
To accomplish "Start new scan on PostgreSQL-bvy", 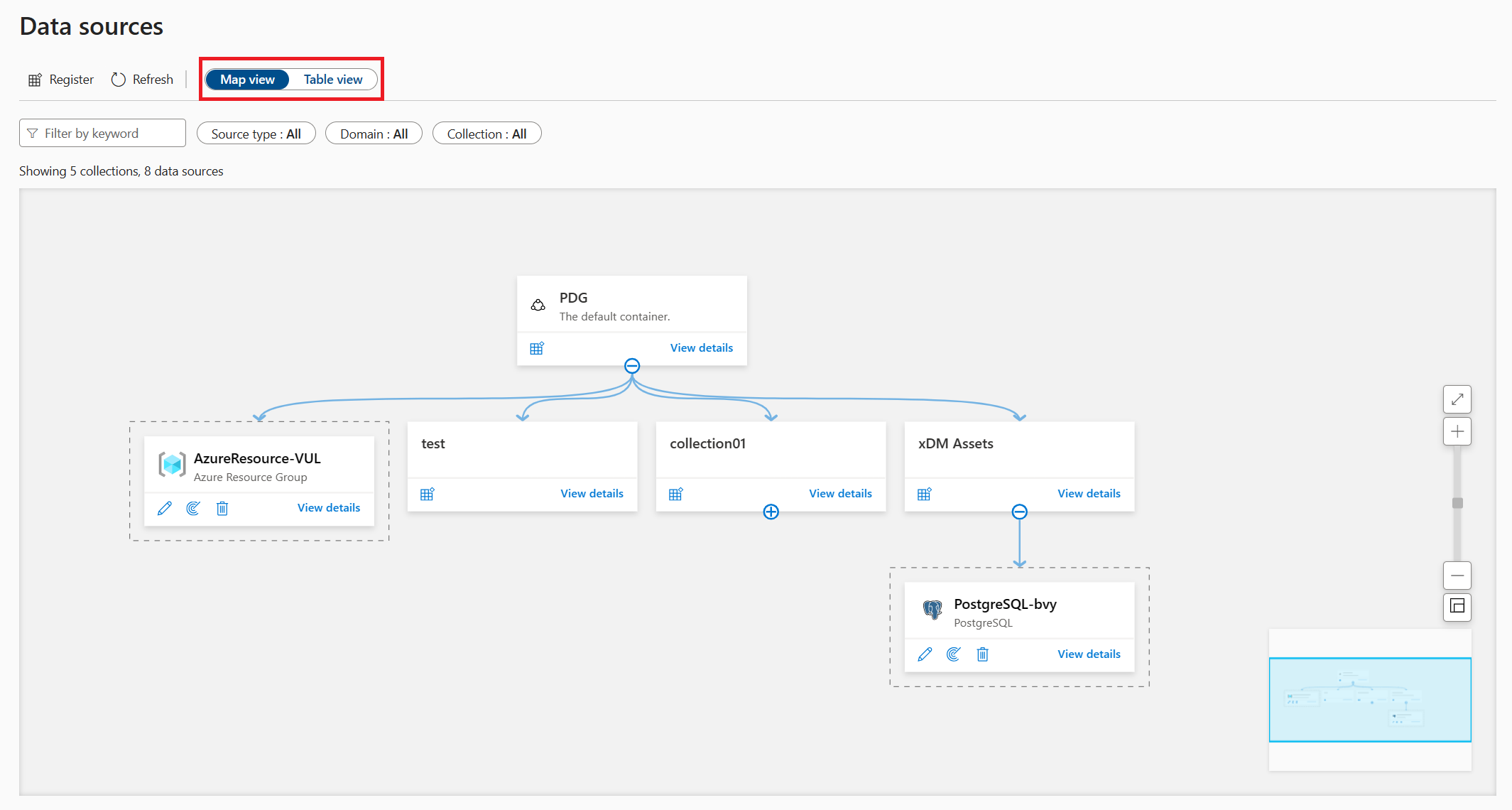I will pyautogui.click(x=953, y=654).
